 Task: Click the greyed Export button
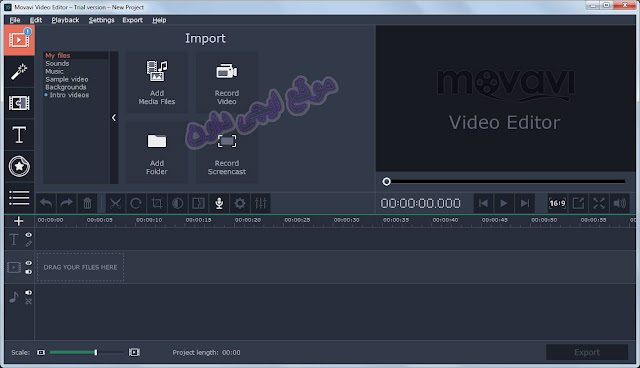587,352
